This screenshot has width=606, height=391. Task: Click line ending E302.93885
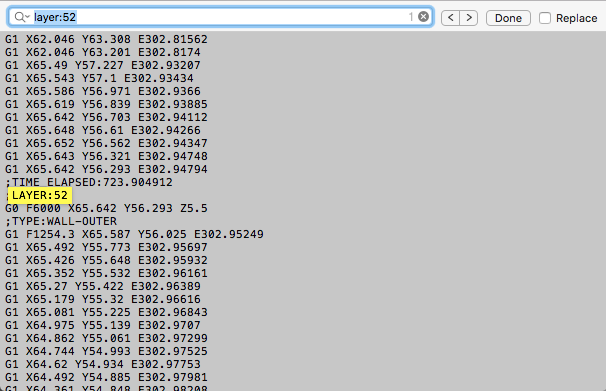tap(106, 104)
